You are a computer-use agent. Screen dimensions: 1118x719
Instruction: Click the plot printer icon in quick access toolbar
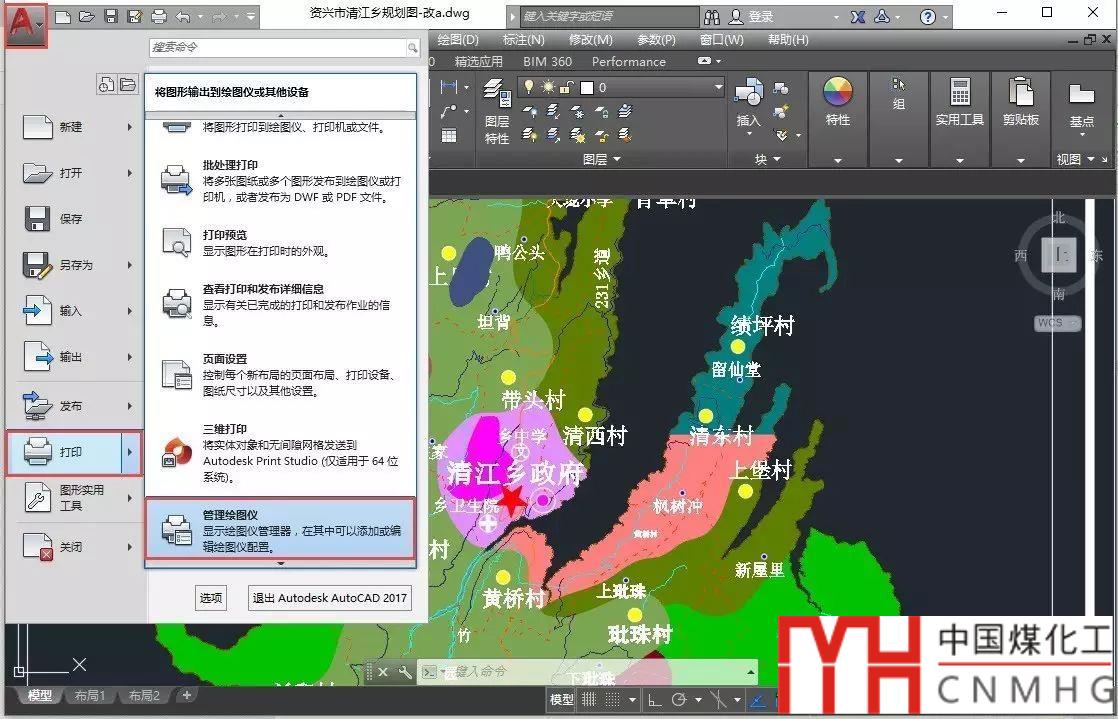pos(159,17)
